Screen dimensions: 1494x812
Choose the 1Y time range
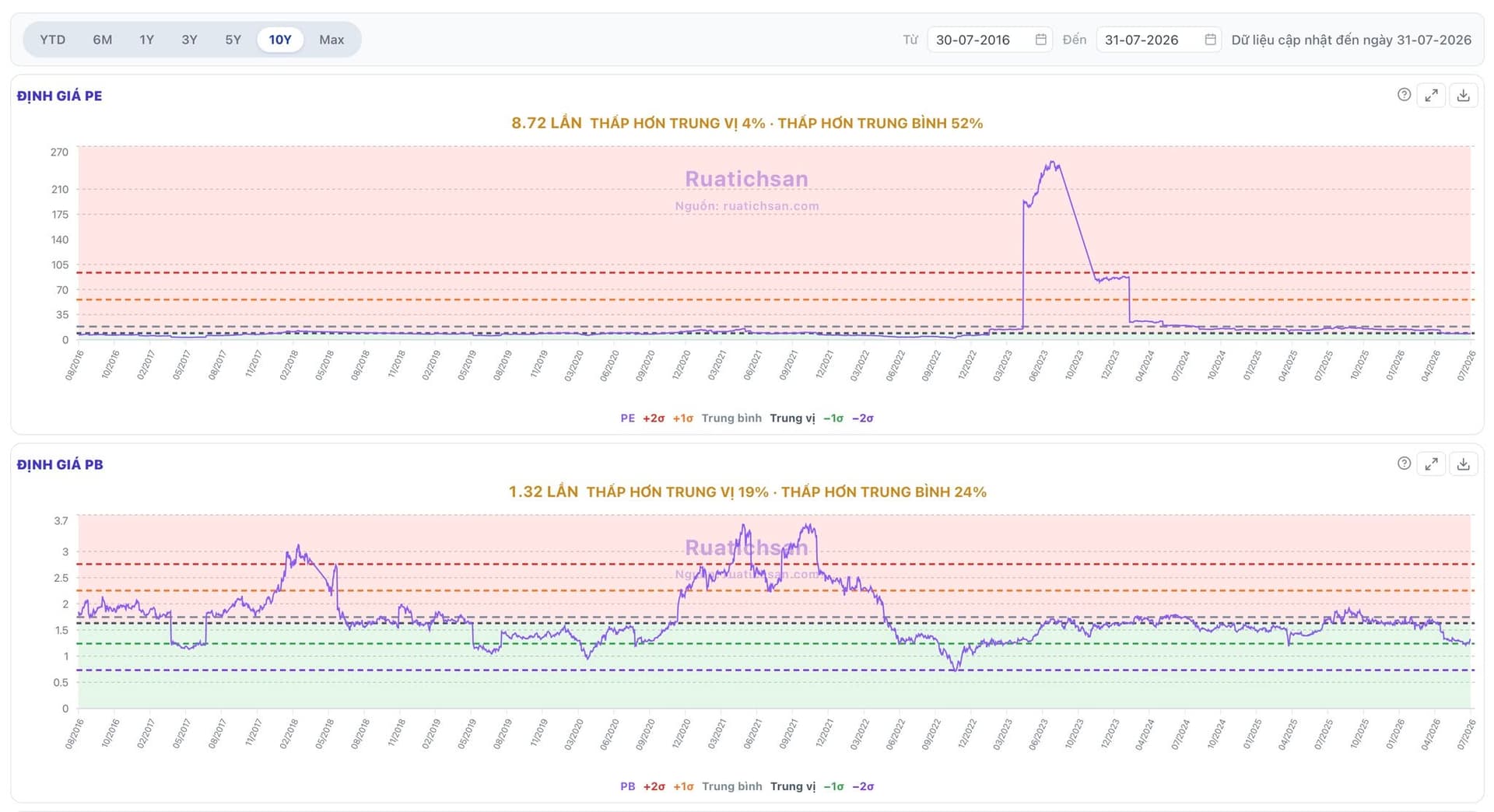146,40
